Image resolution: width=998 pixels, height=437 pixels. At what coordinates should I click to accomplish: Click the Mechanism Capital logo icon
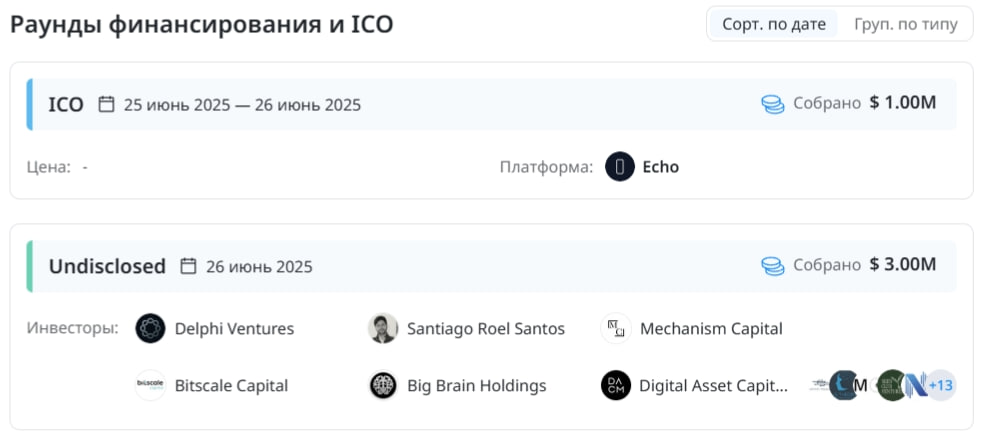[615, 328]
